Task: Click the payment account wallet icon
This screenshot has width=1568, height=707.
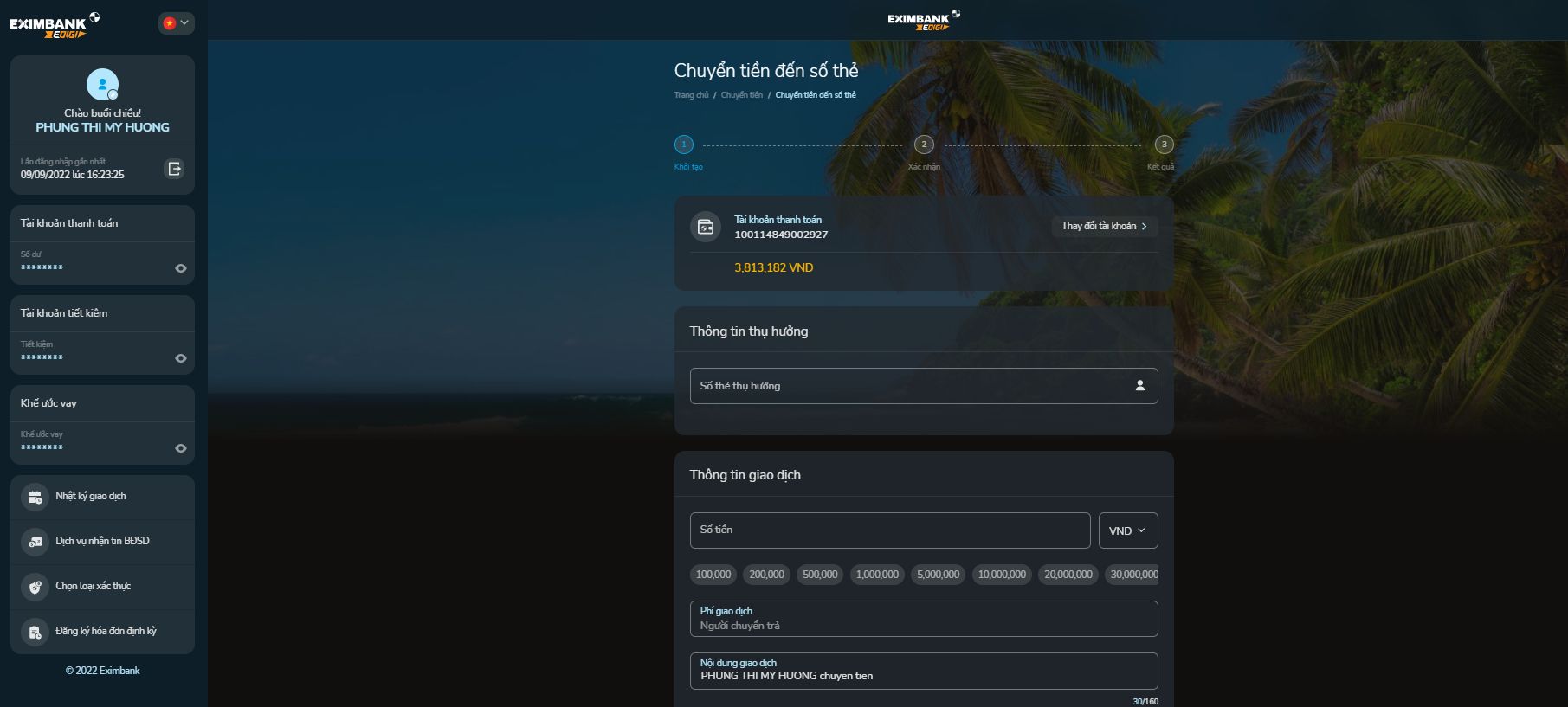Action: (706, 227)
